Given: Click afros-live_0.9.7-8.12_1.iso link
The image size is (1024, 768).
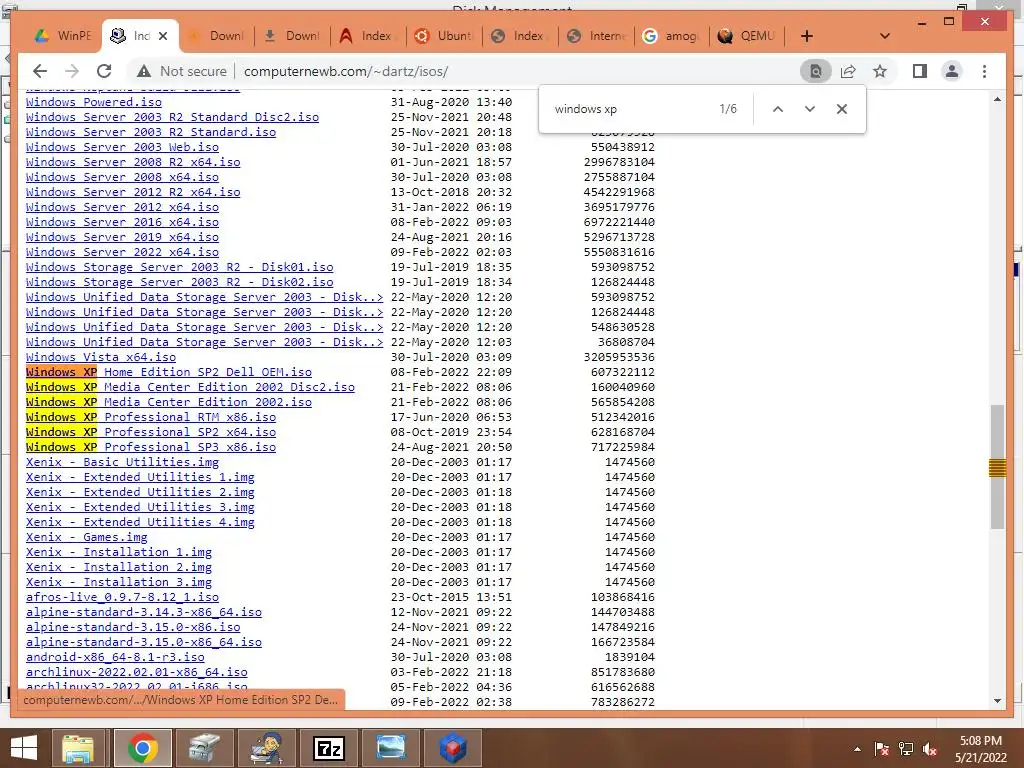Looking at the screenshot, I should point(122,598).
